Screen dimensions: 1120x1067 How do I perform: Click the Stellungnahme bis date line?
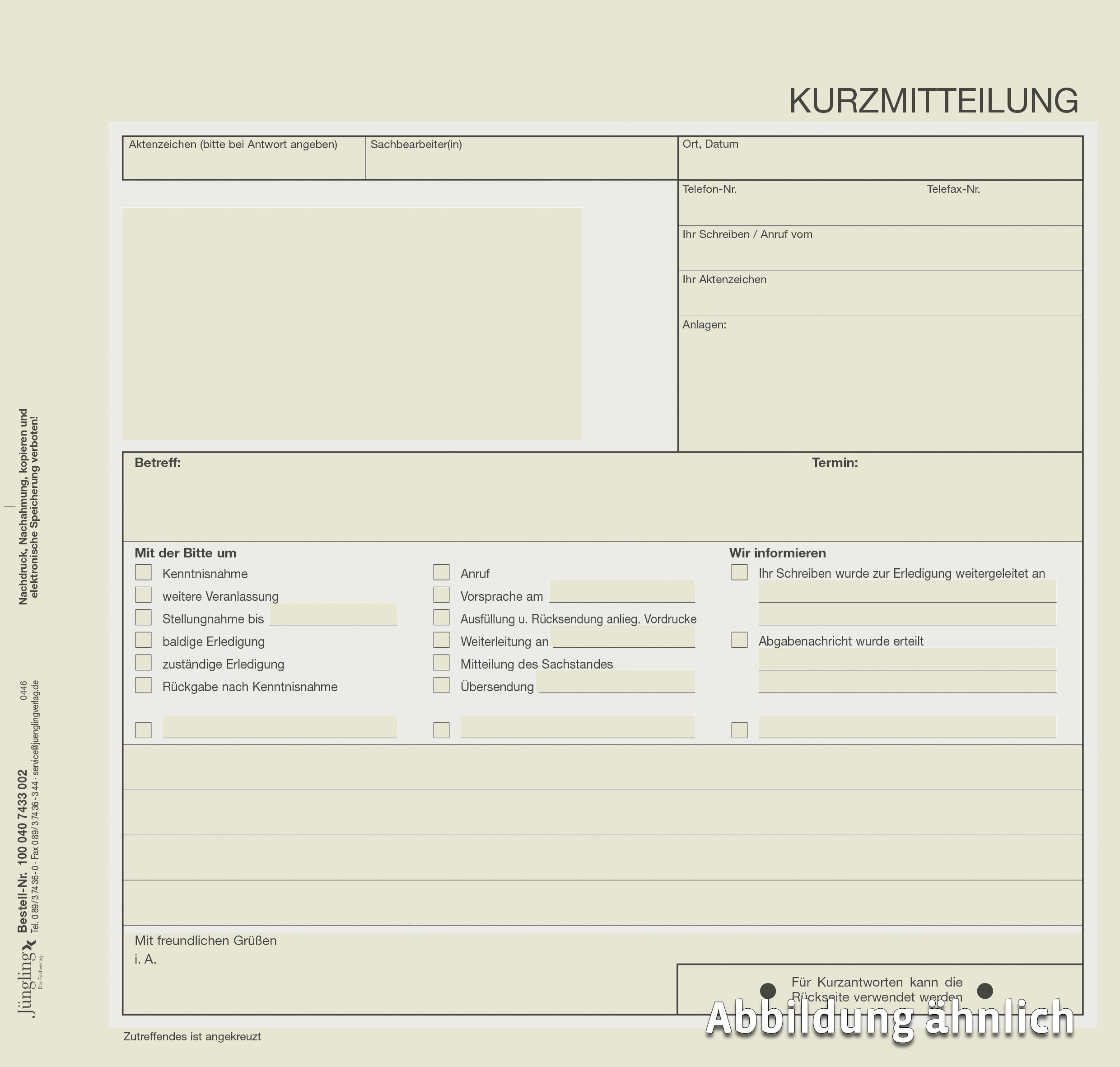pos(333,615)
